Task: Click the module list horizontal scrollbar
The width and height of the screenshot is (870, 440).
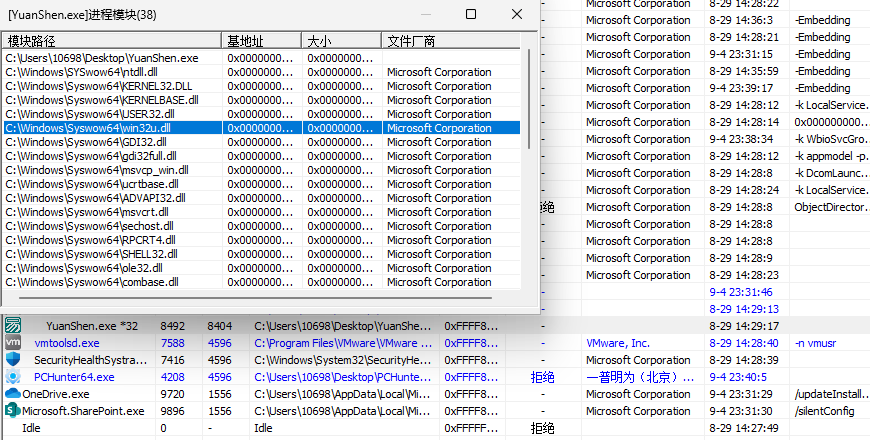Action: (255, 297)
